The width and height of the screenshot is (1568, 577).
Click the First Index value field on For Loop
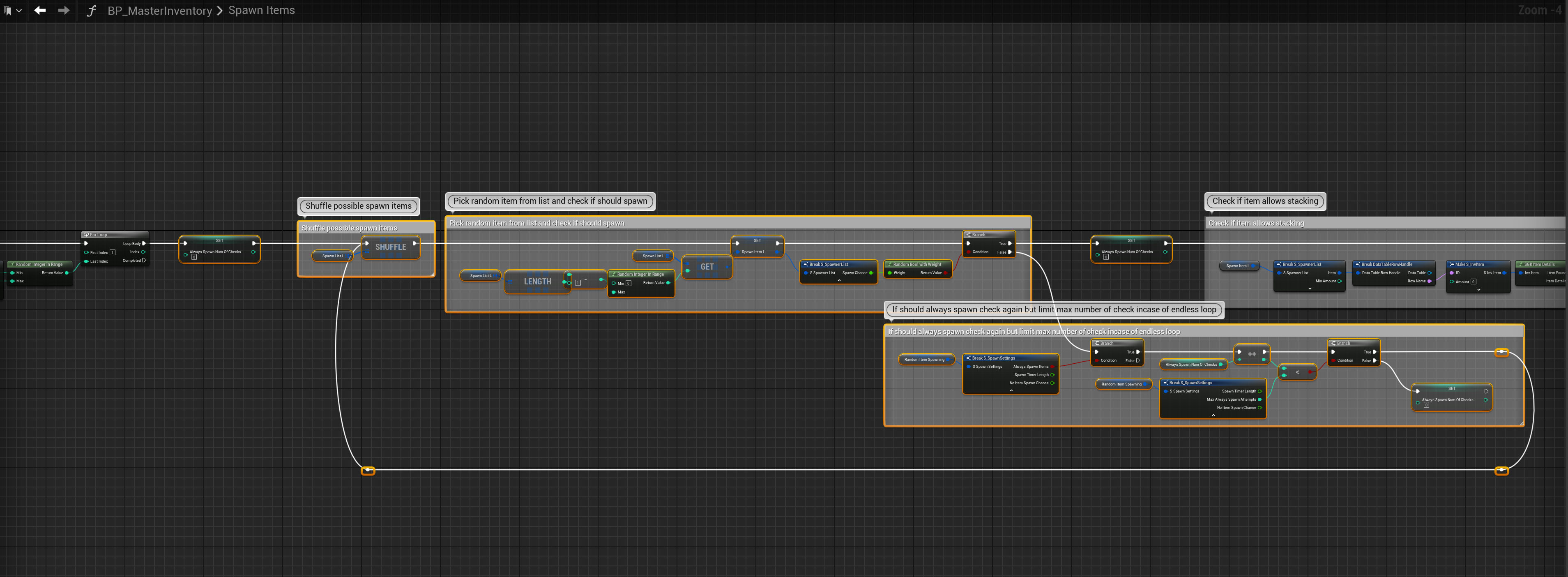point(113,252)
